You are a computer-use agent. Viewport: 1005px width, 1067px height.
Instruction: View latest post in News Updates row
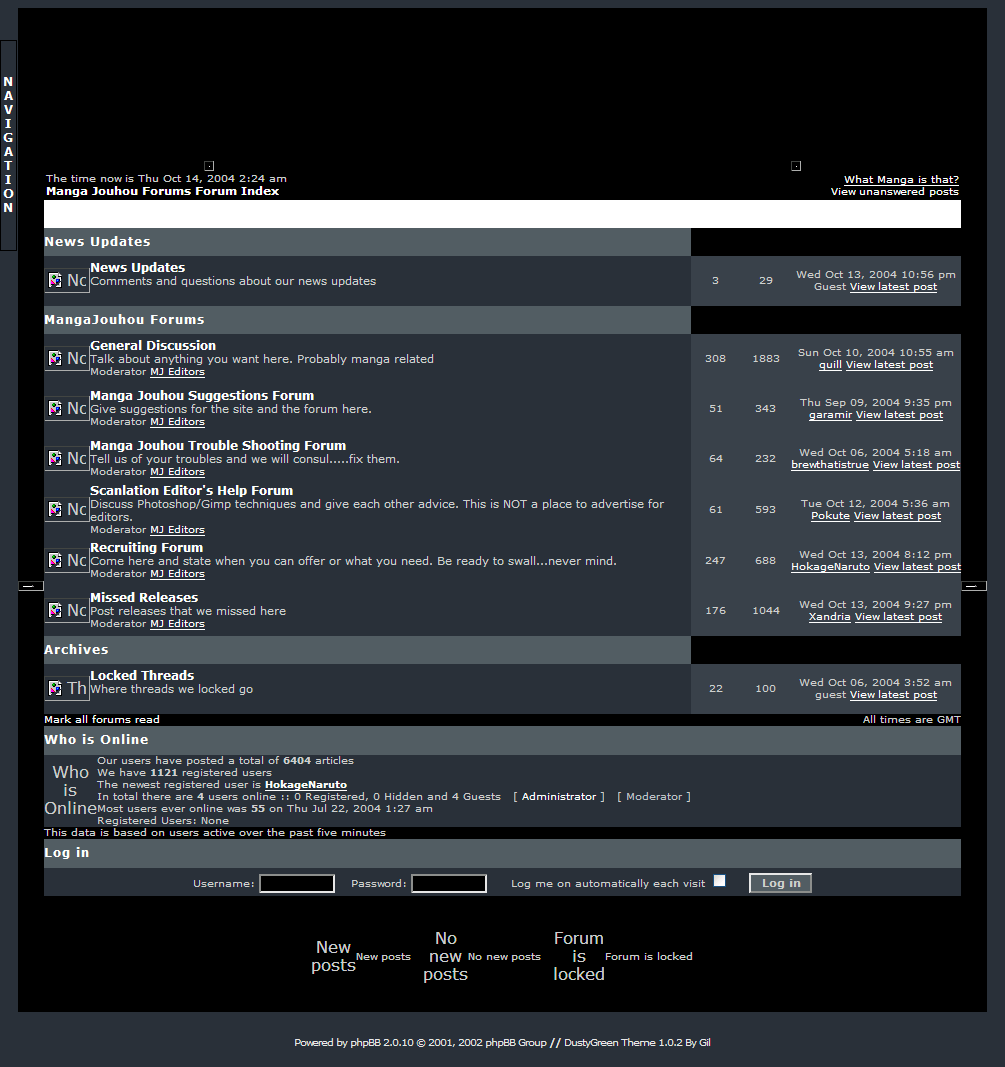pos(893,287)
